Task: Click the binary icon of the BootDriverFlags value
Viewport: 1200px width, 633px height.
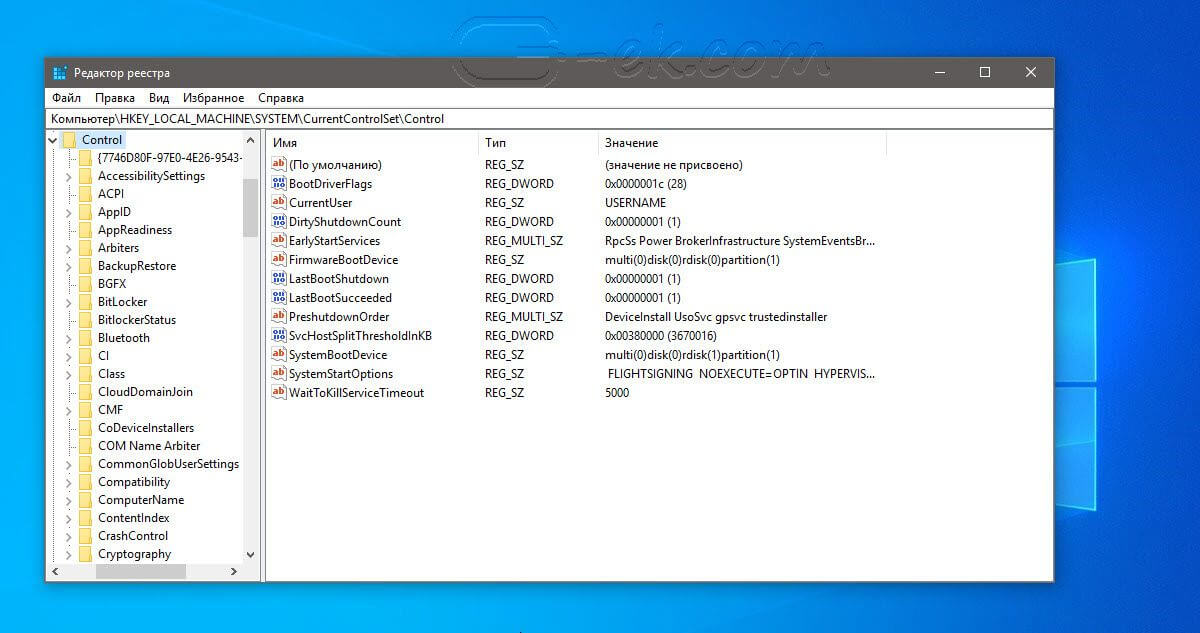Action: (279, 184)
